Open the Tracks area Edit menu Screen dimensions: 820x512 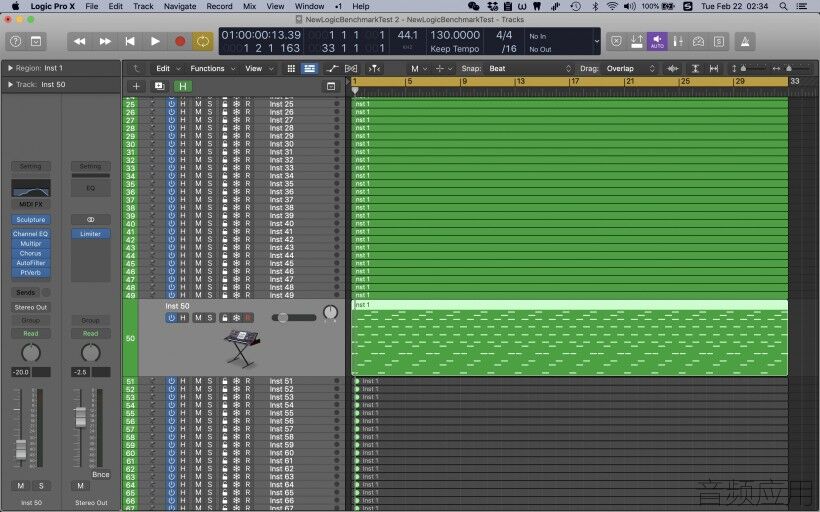167,69
